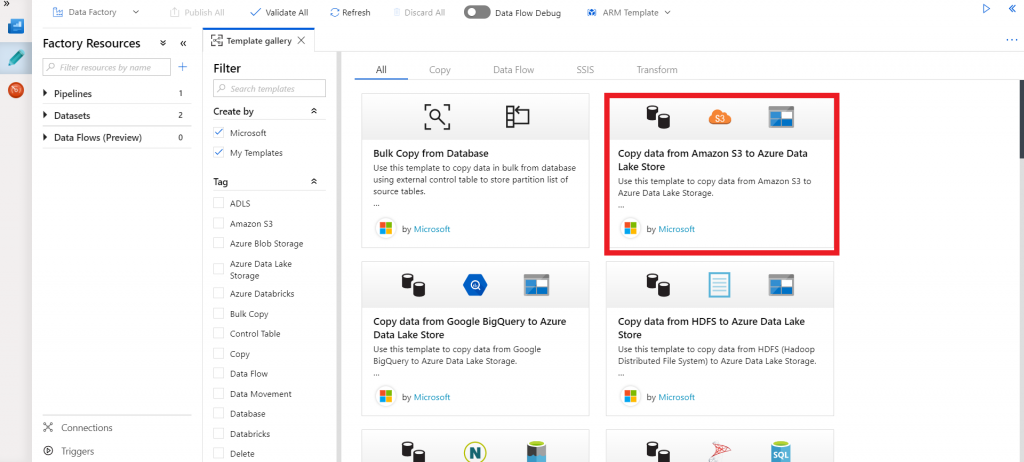The height and width of the screenshot is (462, 1024).
Task: Check the Azure Blob Storage tag checkbox
Action: (219, 243)
